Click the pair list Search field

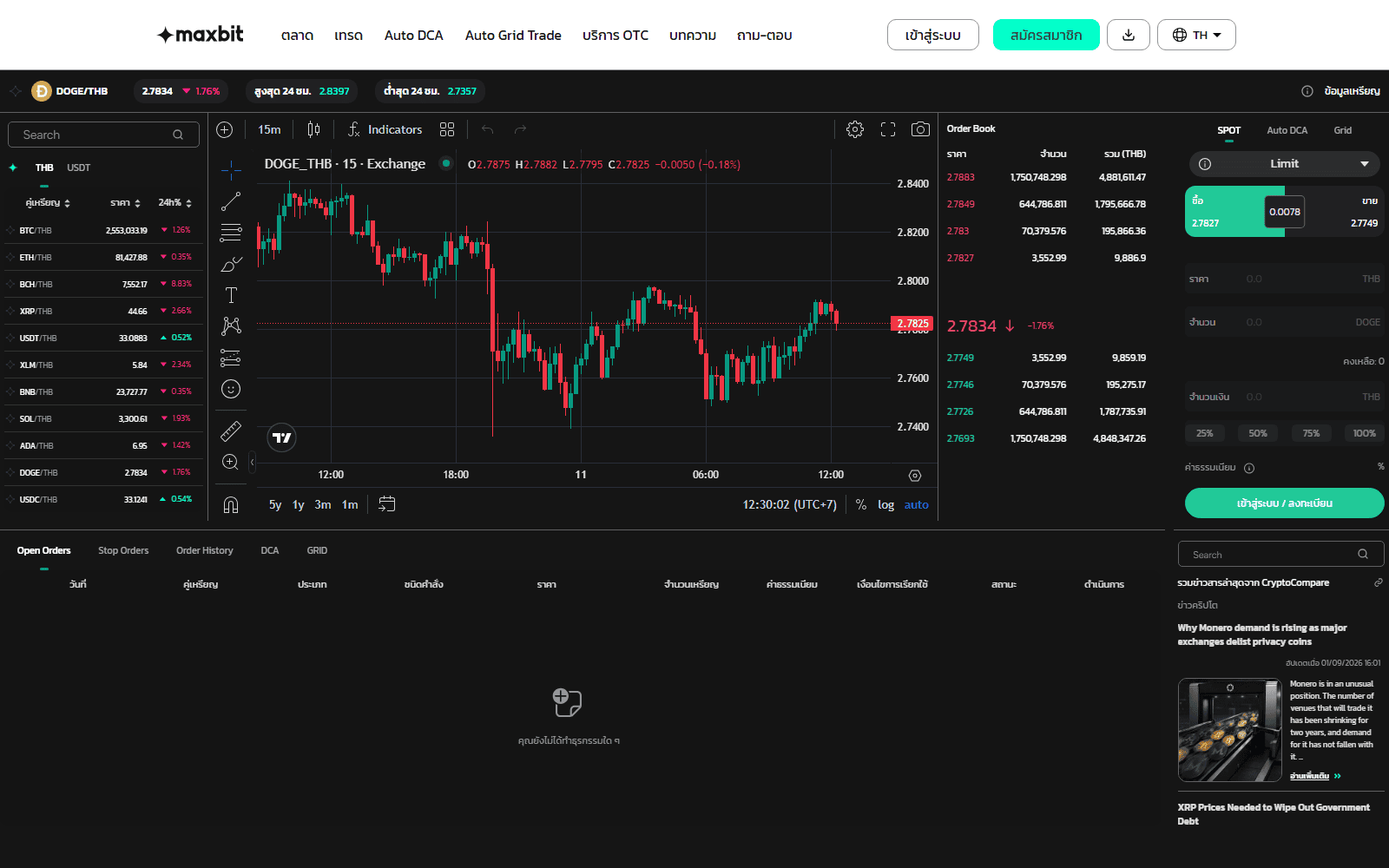pyautogui.click(x=103, y=135)
